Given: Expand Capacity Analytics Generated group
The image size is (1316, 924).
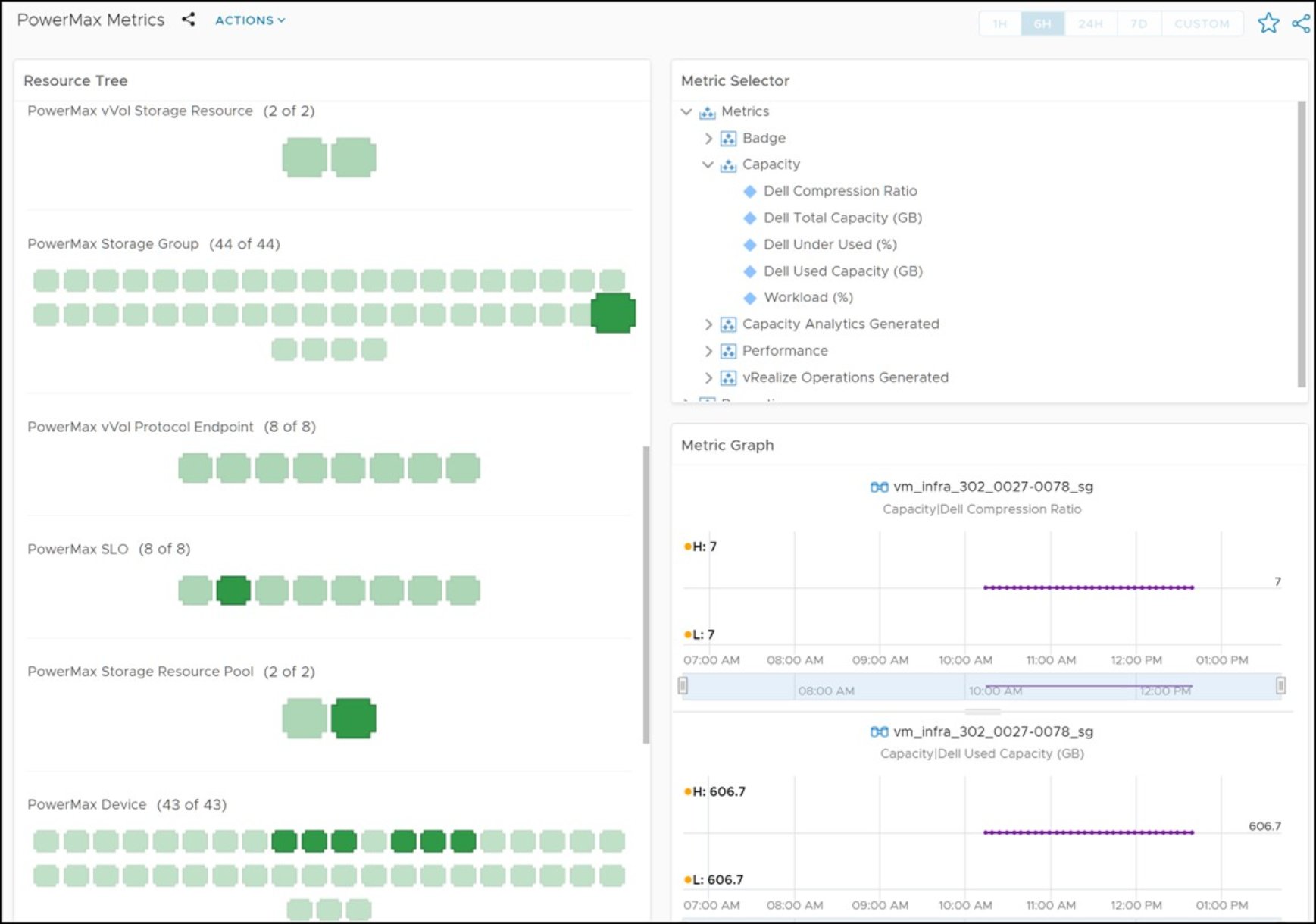Looking at the screenshot, I should click(708, 324).
